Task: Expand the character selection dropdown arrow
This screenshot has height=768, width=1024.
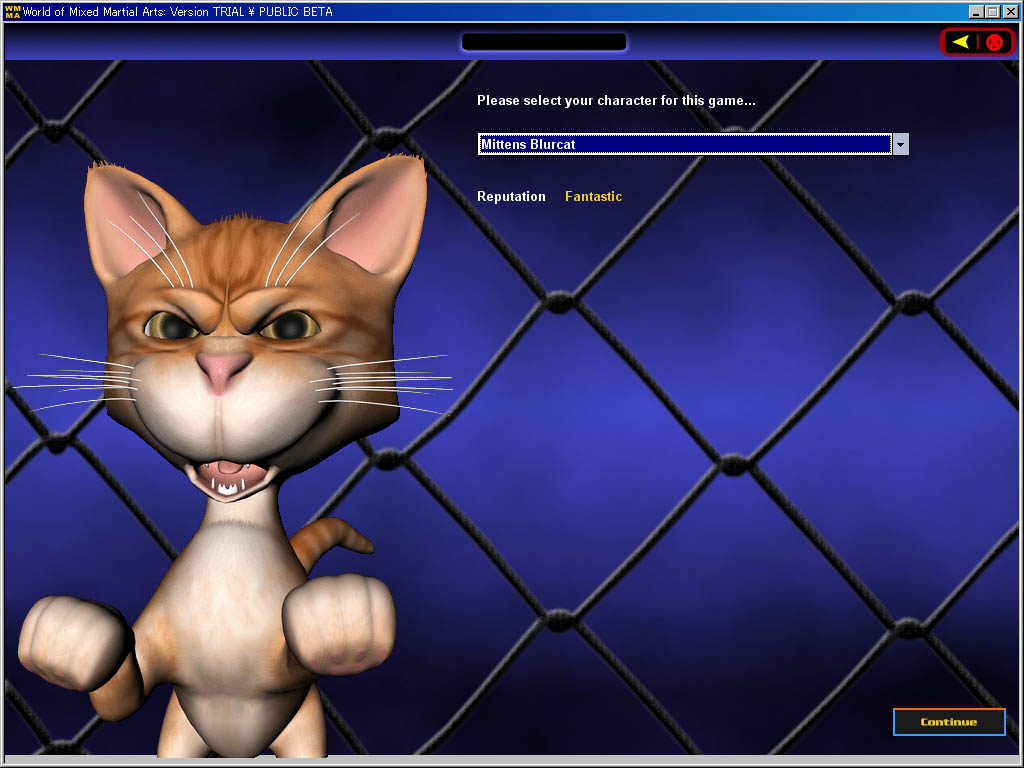Action: 900,144
